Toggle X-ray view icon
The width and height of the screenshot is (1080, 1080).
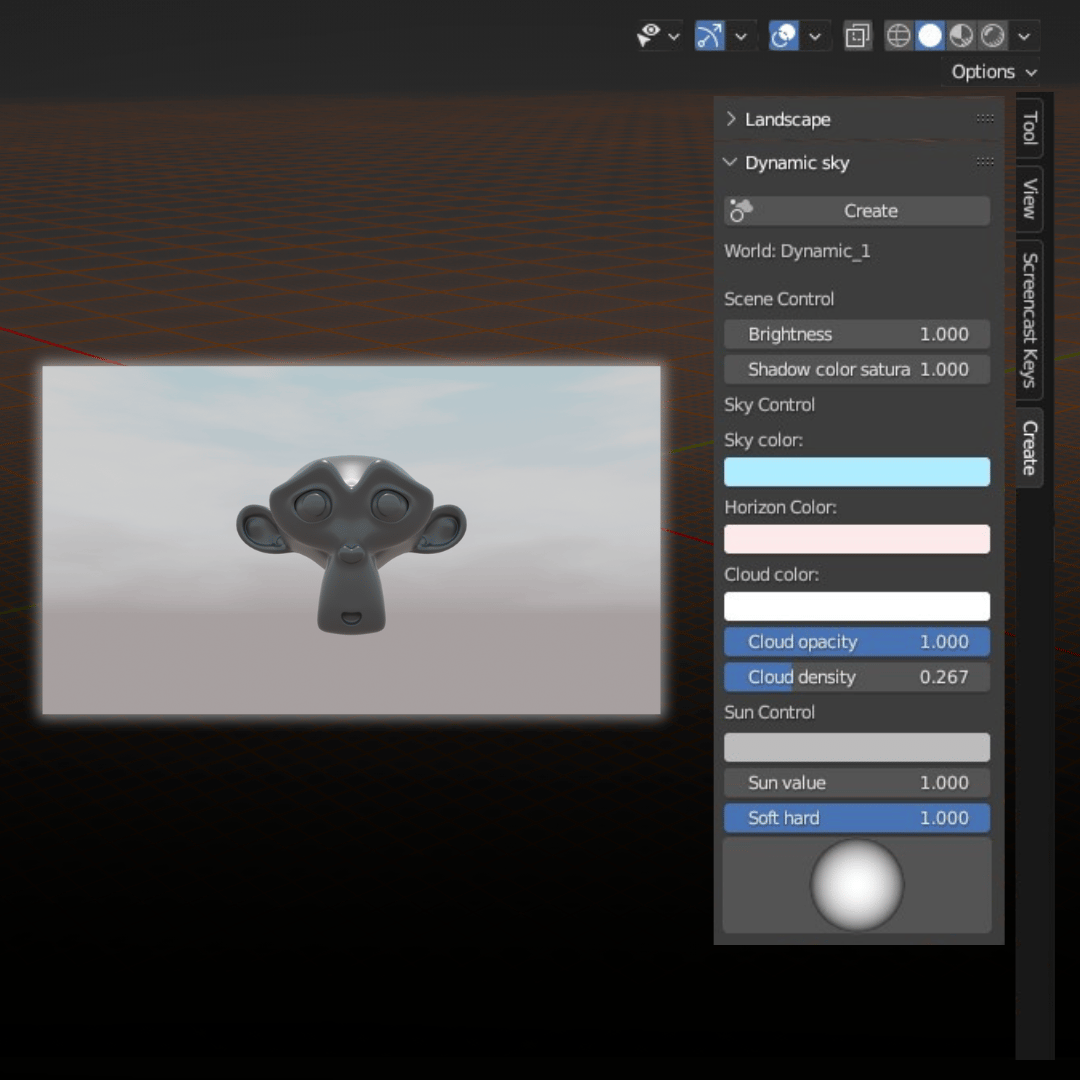(x=858, y=36)
